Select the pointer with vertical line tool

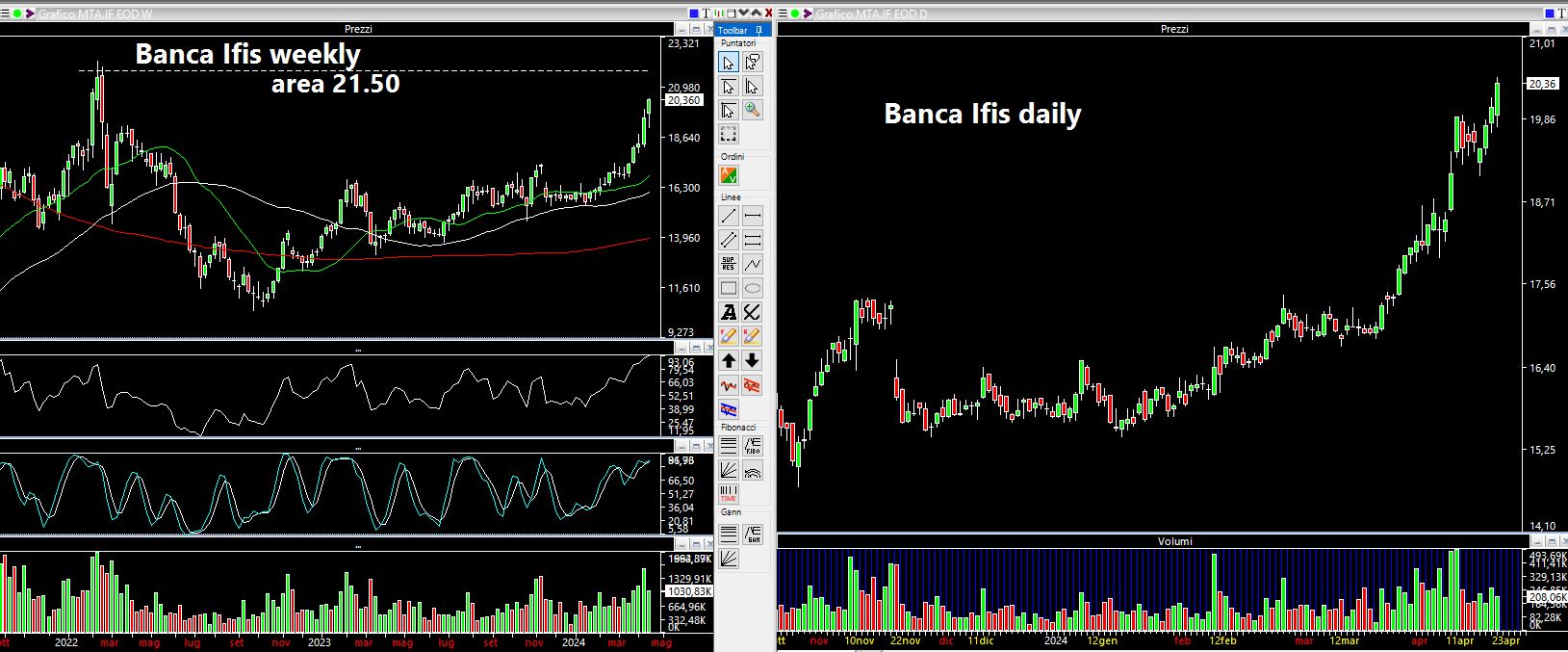pos(753,87)
